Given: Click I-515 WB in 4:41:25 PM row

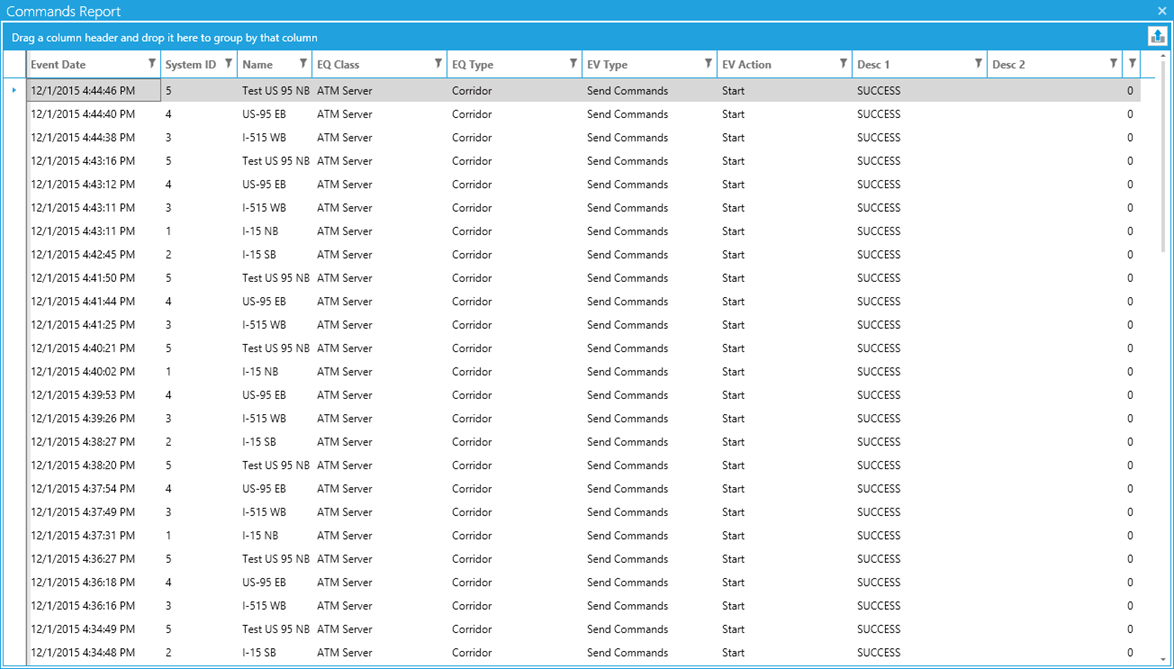Looking at the screenshot, I should tap(264, 325).
